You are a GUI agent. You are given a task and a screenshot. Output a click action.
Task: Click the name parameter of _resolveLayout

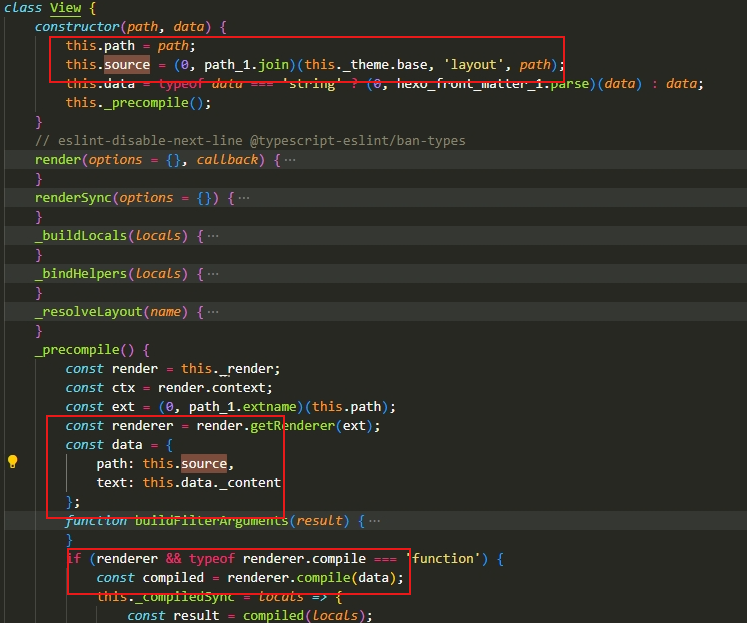[166, 312]
